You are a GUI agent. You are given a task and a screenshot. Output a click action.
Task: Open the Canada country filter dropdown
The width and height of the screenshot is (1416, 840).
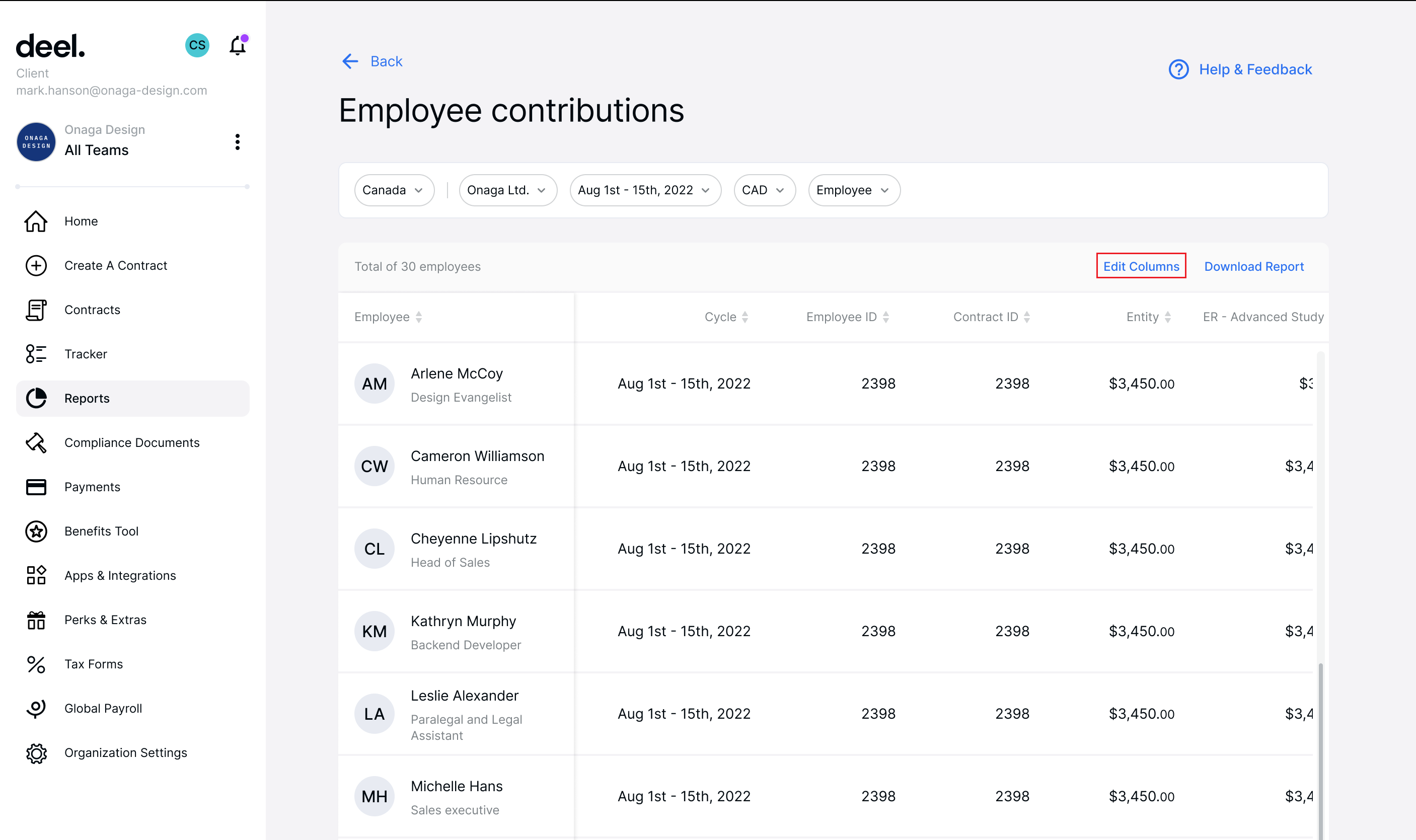pyautogui.click(x=394, y=190)
